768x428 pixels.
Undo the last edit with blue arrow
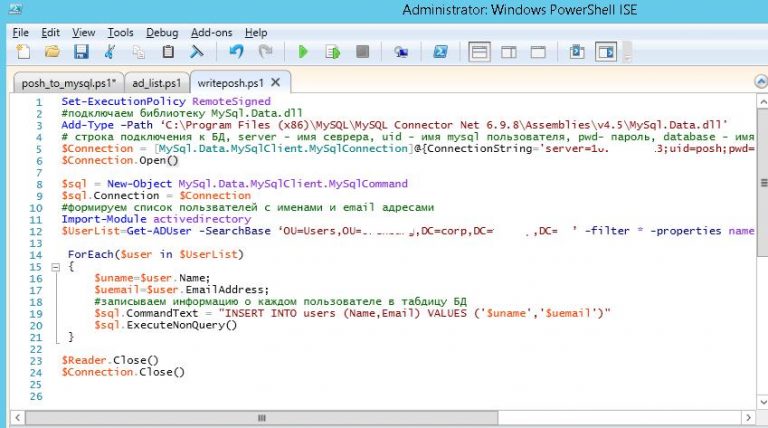236,52
